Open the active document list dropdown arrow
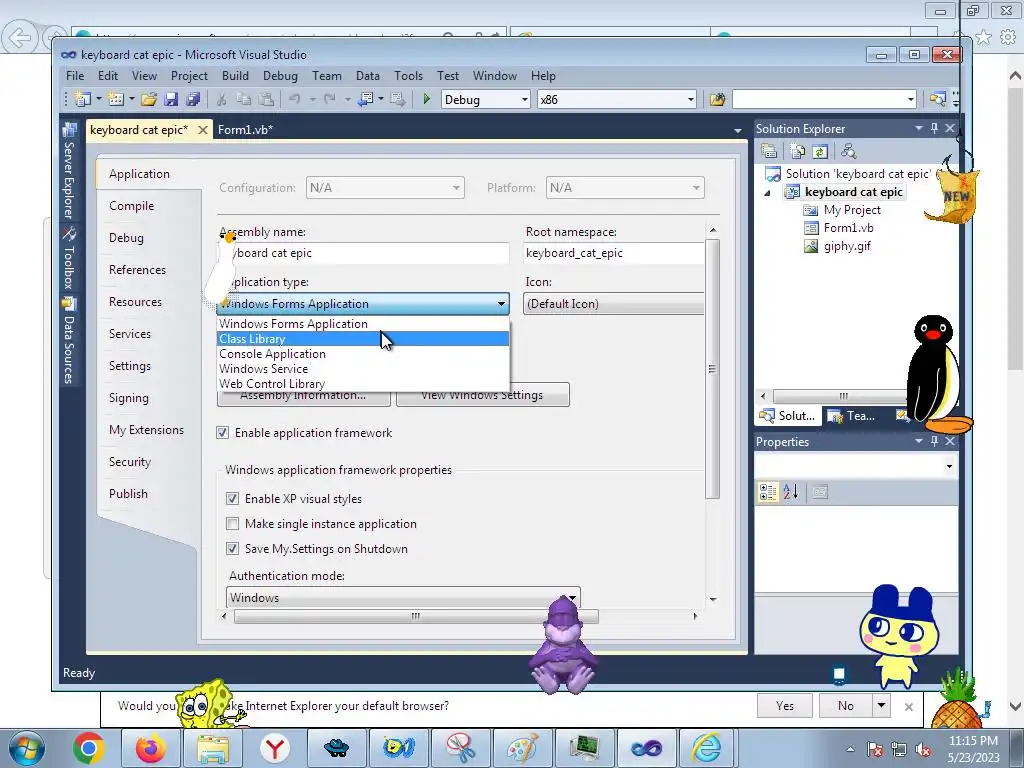Screen dimensions: 1024x768 (x=738, y=131)
